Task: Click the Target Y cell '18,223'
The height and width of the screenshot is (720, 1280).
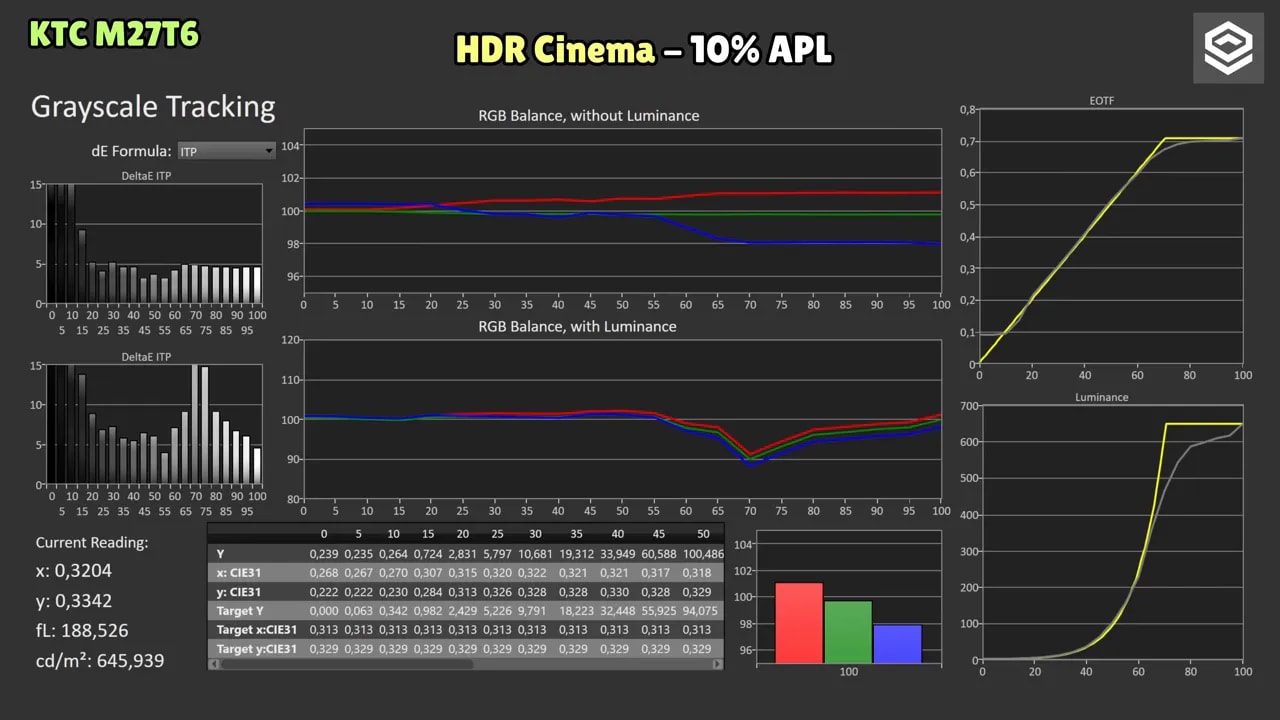Action: tap(577, 611)
